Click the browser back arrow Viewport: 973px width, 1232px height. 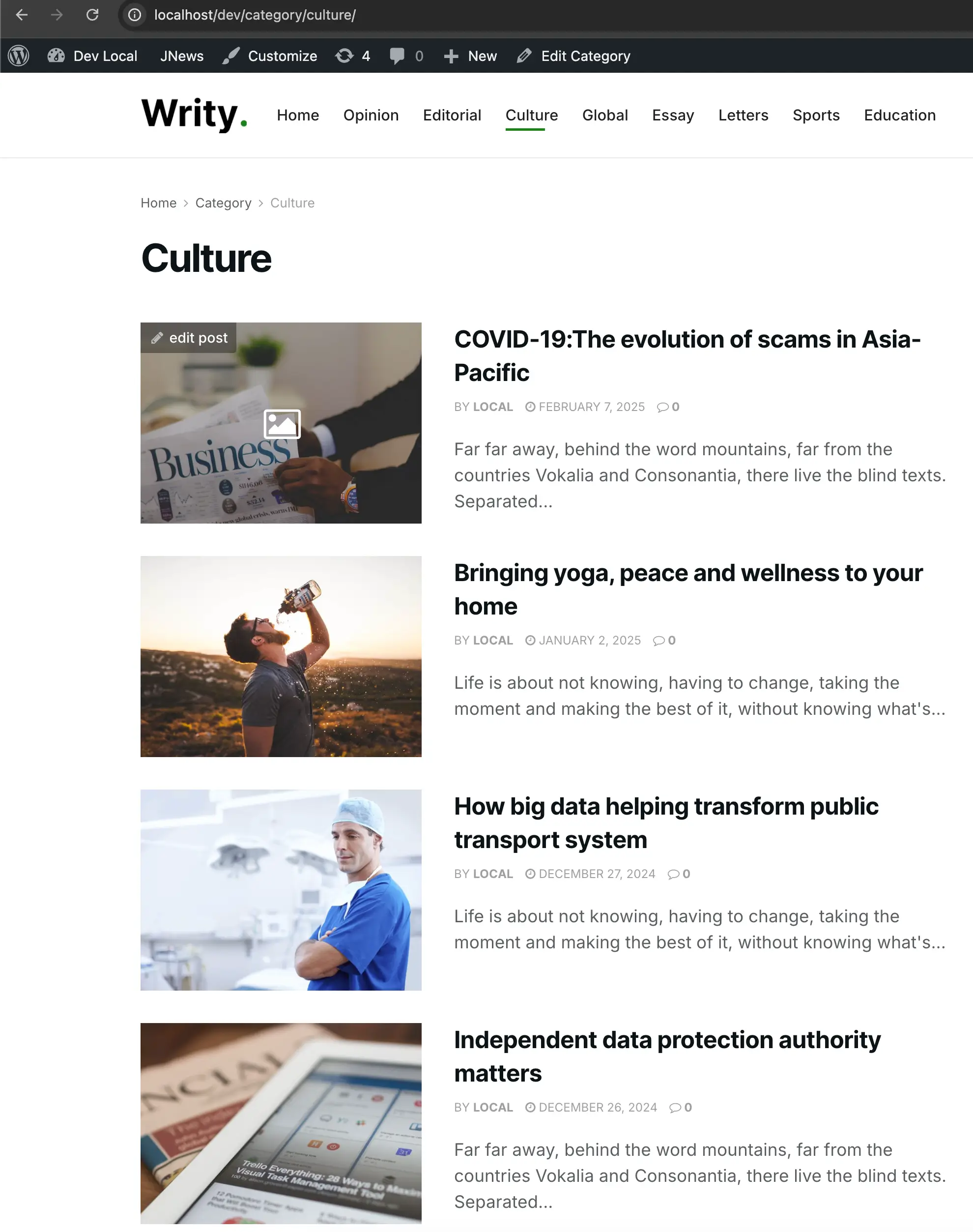[22, 15]
